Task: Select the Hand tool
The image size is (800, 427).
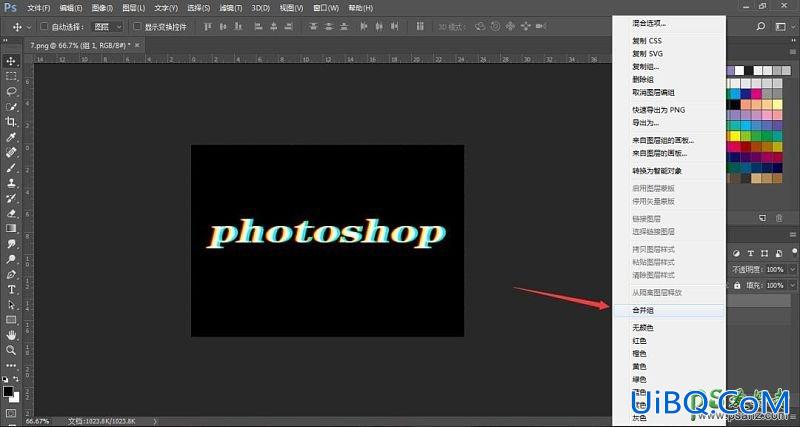Action: [11, 335]
